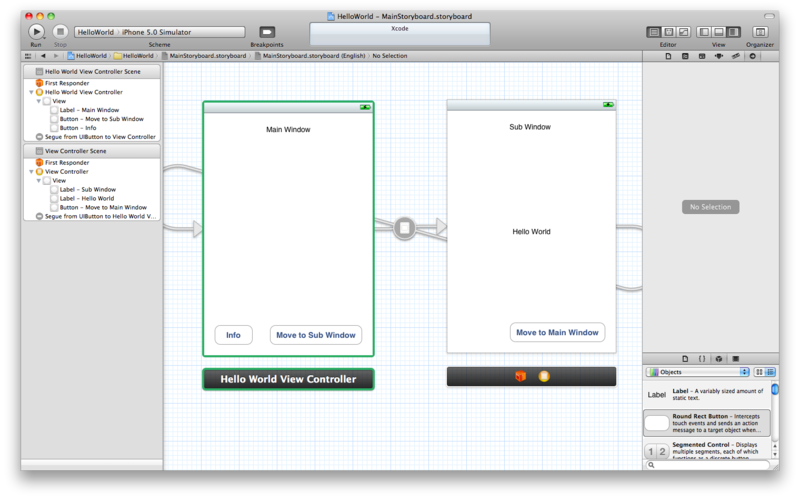Switch to the Standard editor
Image resolution: width=800 pixels, height=502 pixels.
653,32
